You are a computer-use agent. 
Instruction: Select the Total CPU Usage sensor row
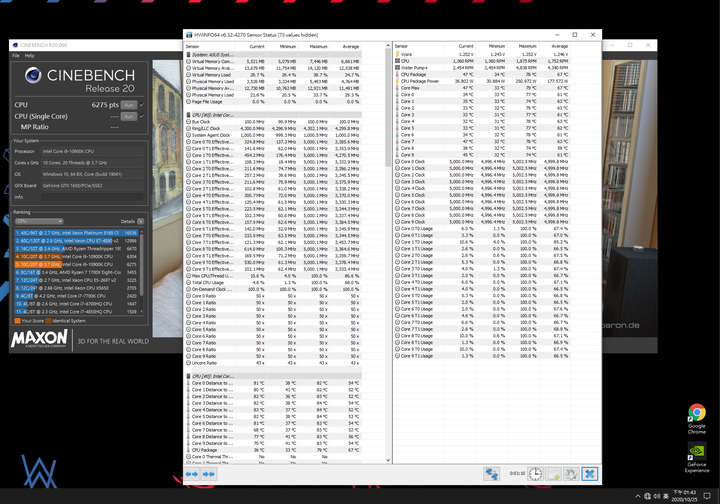(x=273, y=282)
